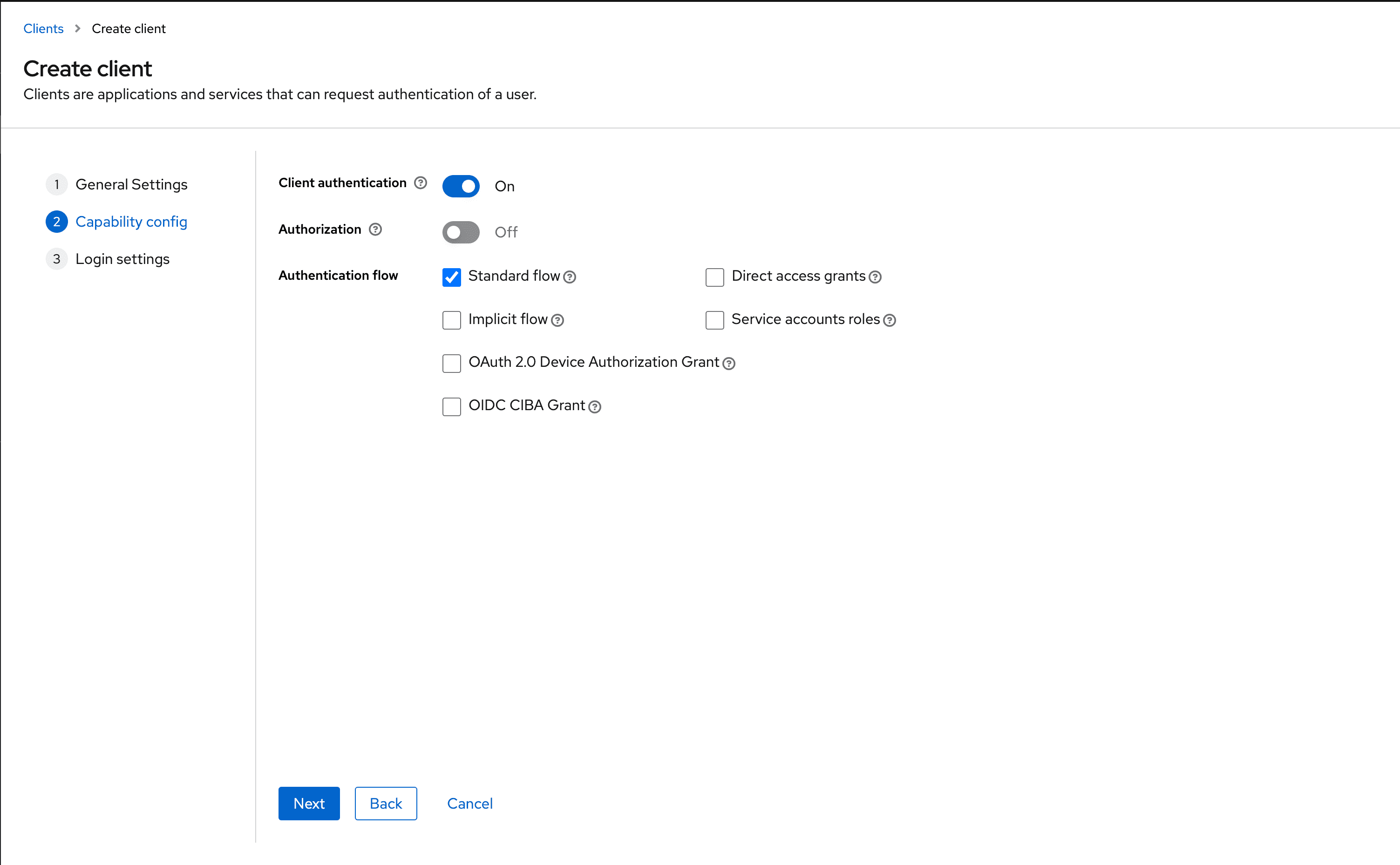Image resolution: width=1400 pixels, height=865 pixels.
Task: Enable Direct access grants
Action: [714, 277]
